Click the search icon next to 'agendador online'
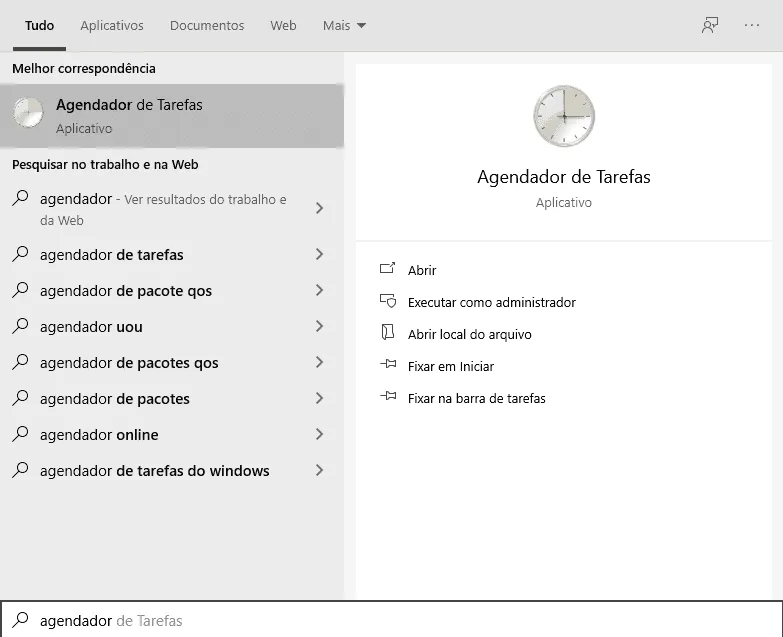Viewport: 783px width, 637px height. click(20, 433)
